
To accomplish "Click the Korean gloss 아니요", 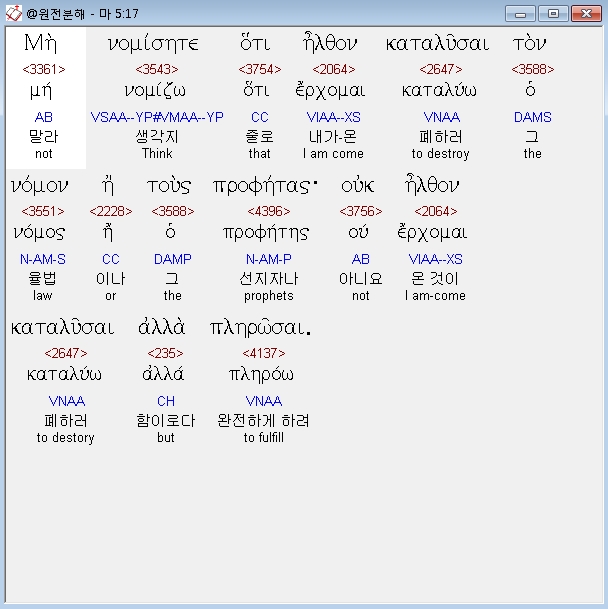I will [361, 279].
